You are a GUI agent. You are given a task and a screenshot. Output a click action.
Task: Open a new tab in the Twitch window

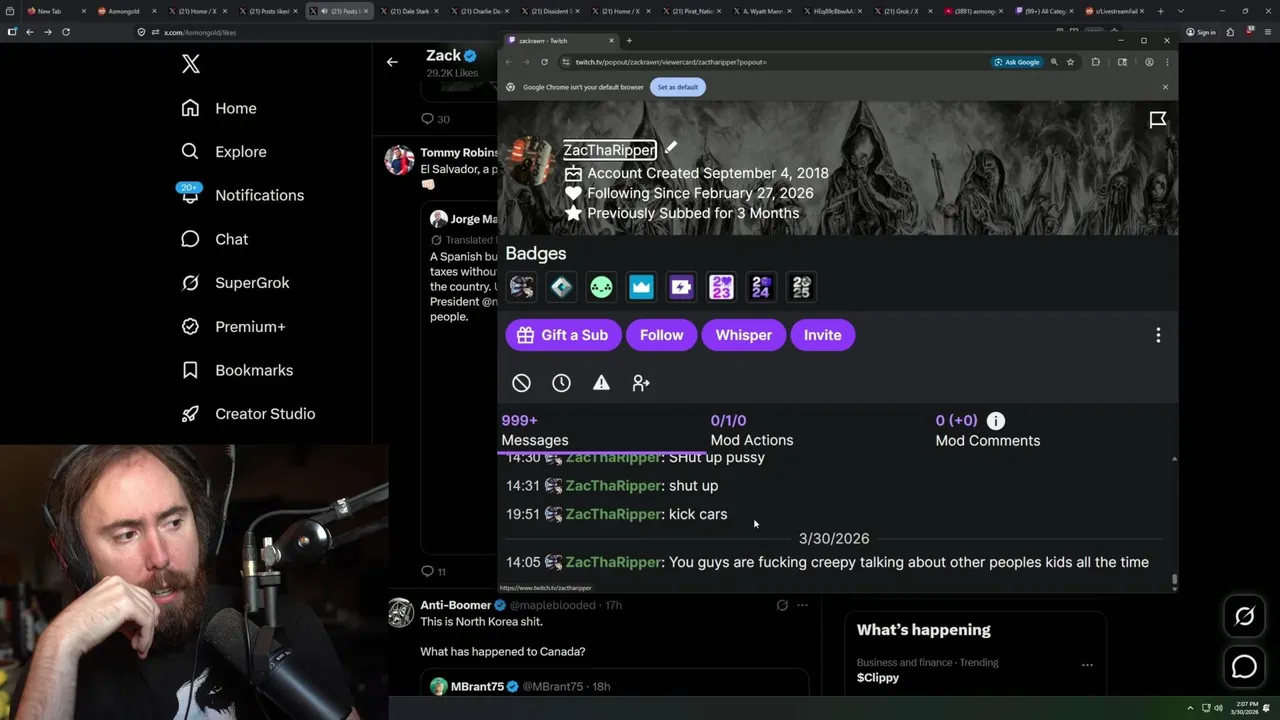[x=629, y=41]
